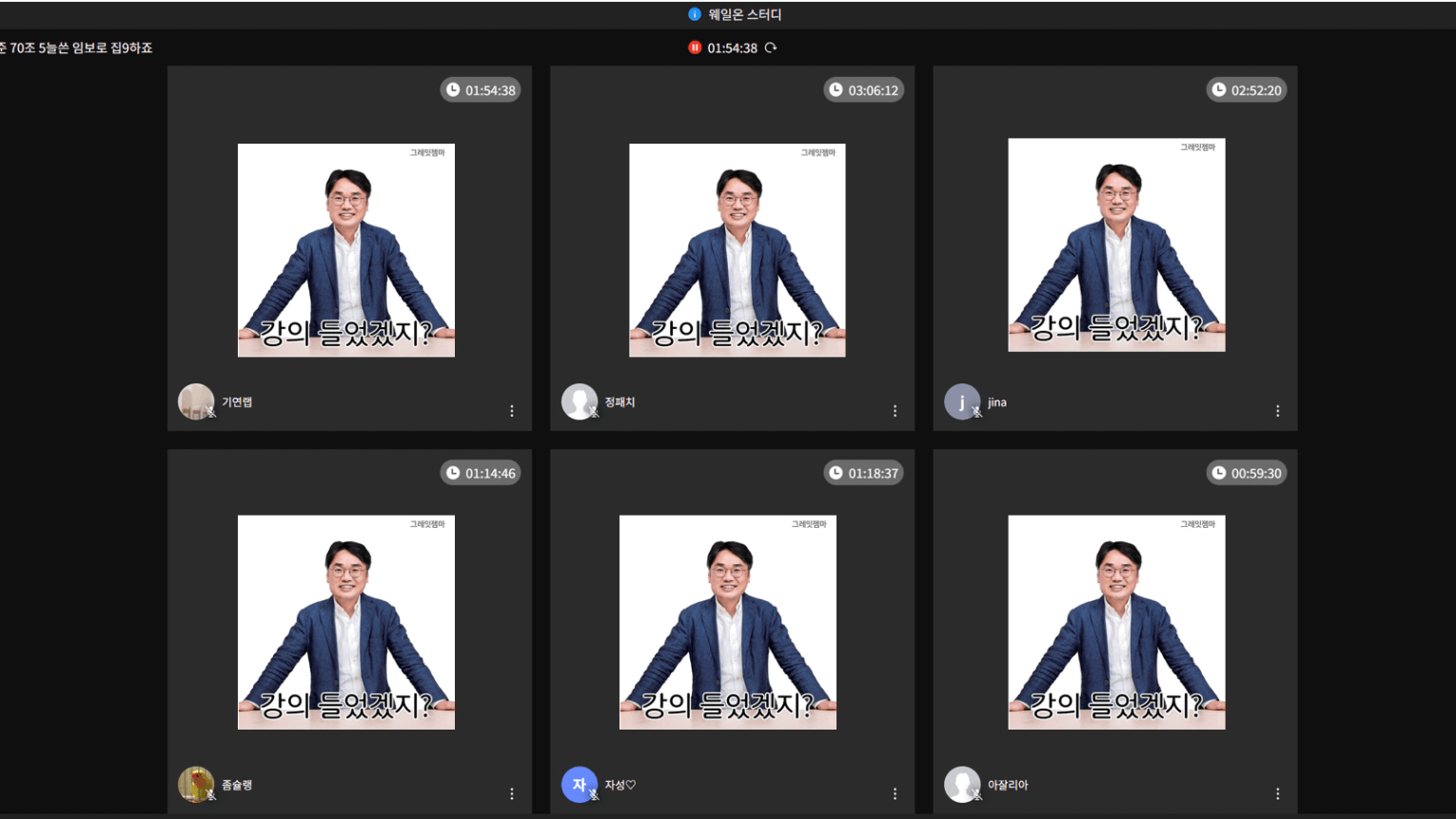Image resolution: width=1456 pixels, height=819 pixels.
Task: Click 기연랩's profile avatar
Action: 196,401
